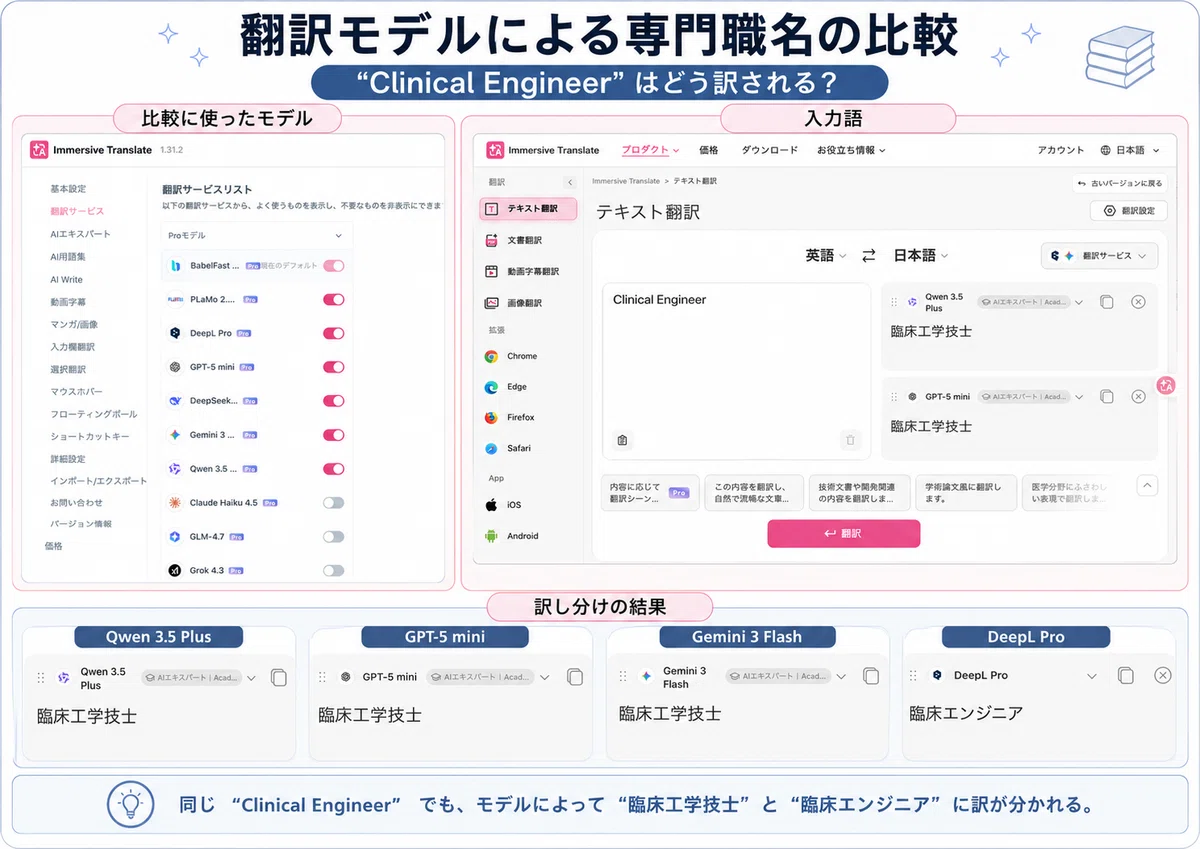Open the Proモデル dropdown

click(256, 236)
